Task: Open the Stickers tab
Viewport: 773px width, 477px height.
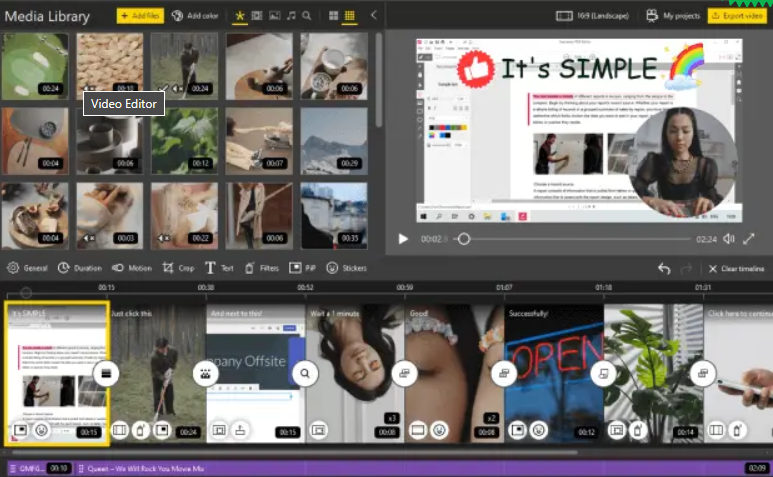Action: tap(346, 268)
